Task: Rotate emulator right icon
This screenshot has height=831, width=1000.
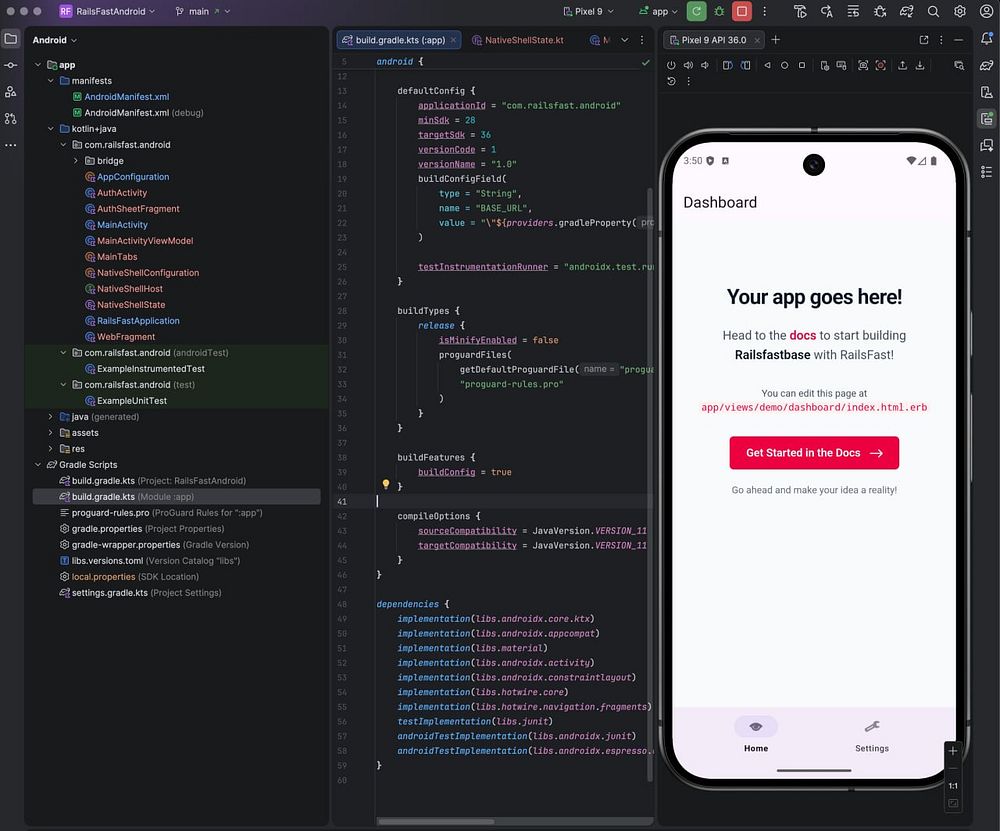Action: pos(745,65)
